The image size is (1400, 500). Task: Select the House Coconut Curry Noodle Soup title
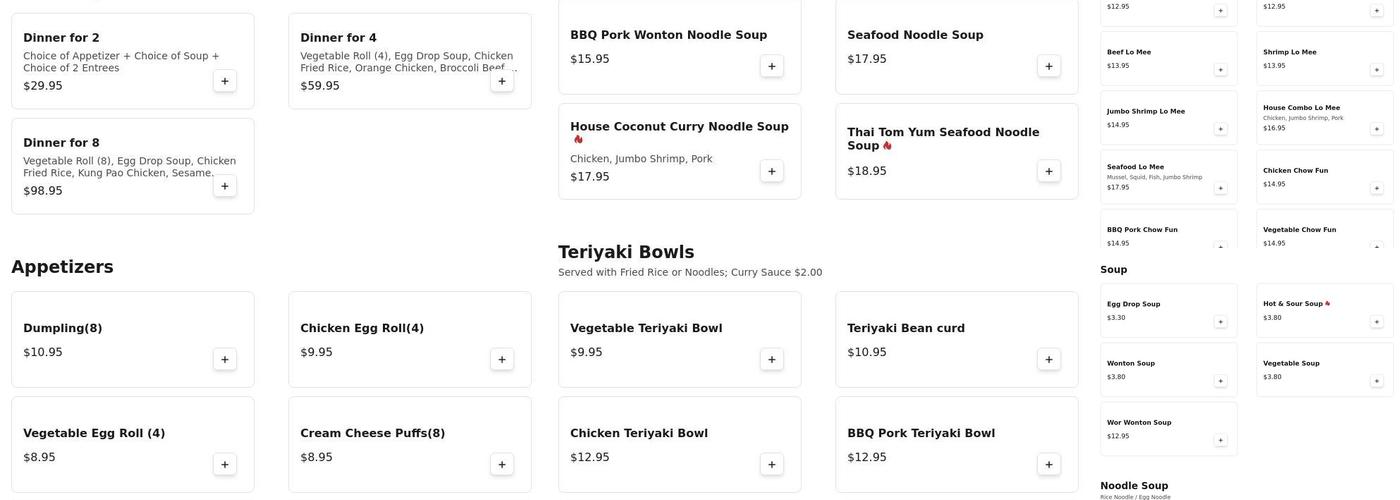pos(679,127)
